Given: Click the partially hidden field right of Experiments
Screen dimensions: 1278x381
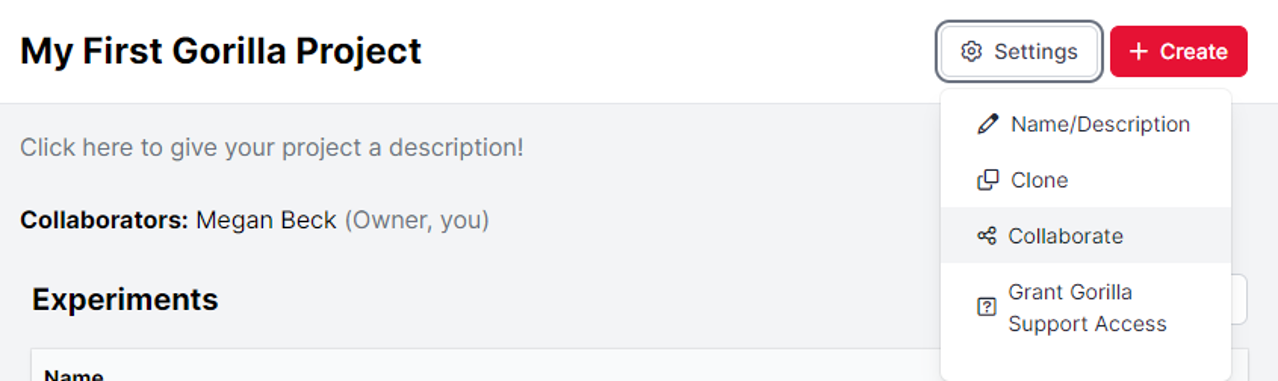Looking at the screenshot, I should tap(1239, 299).
